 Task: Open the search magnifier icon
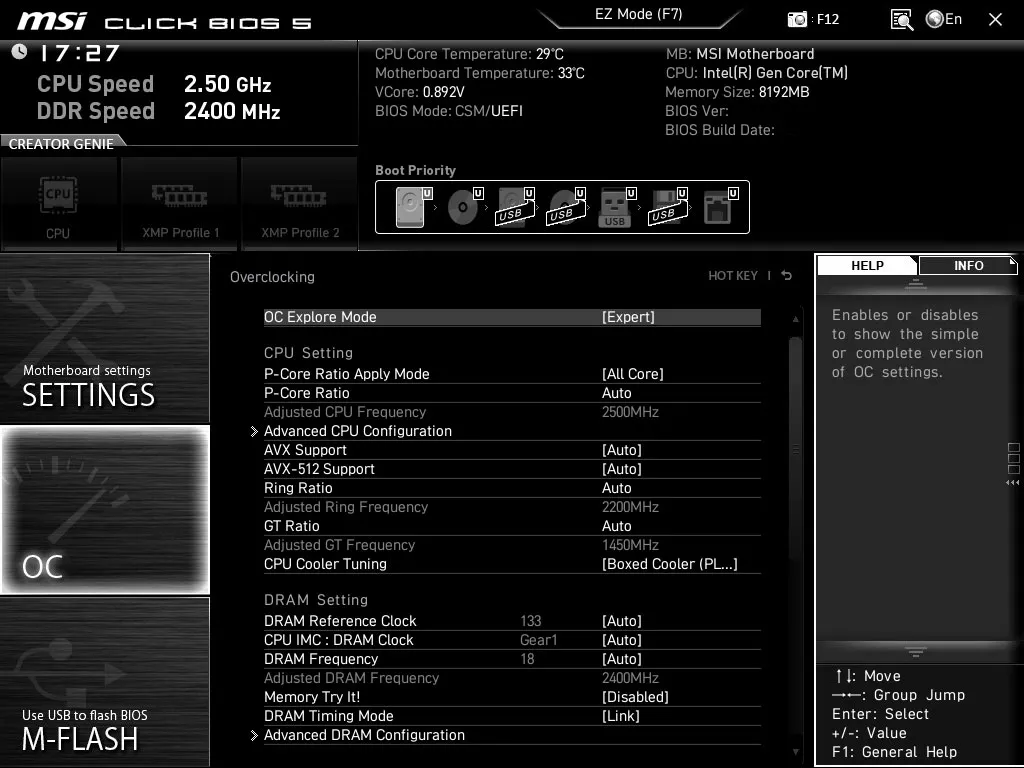pos(901,19)
